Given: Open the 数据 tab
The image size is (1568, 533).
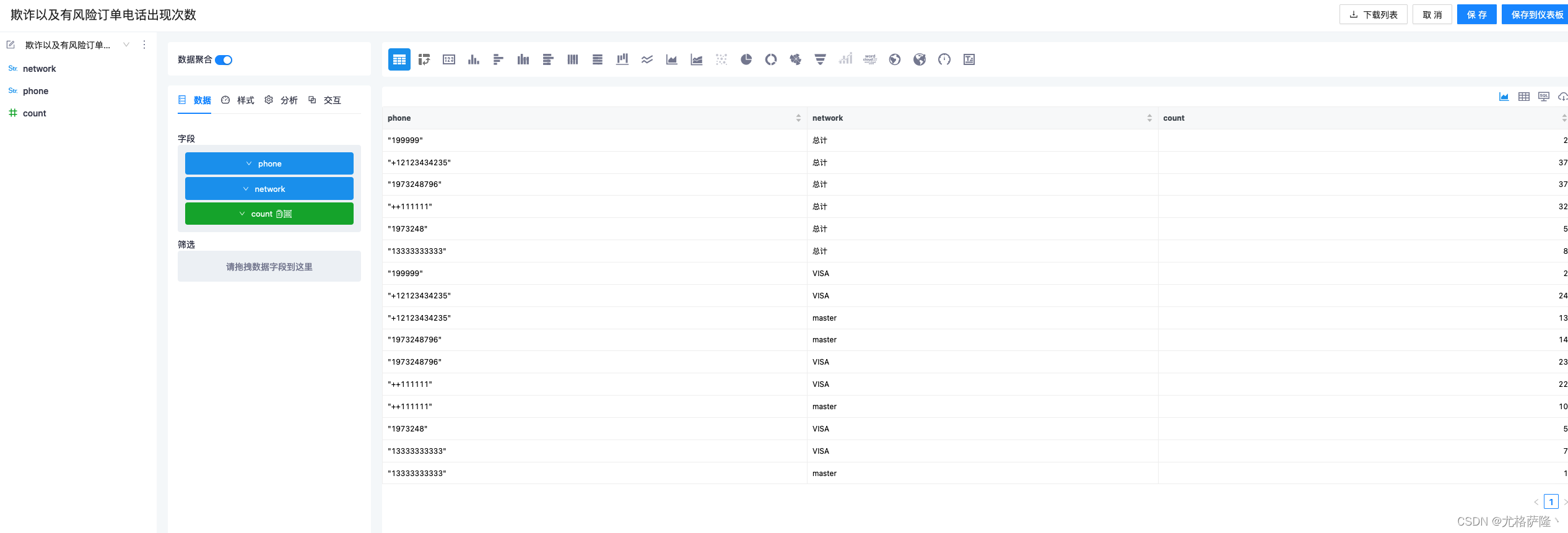Looking at the screenshot, I should pyautogui.click(x=195, y=100).
